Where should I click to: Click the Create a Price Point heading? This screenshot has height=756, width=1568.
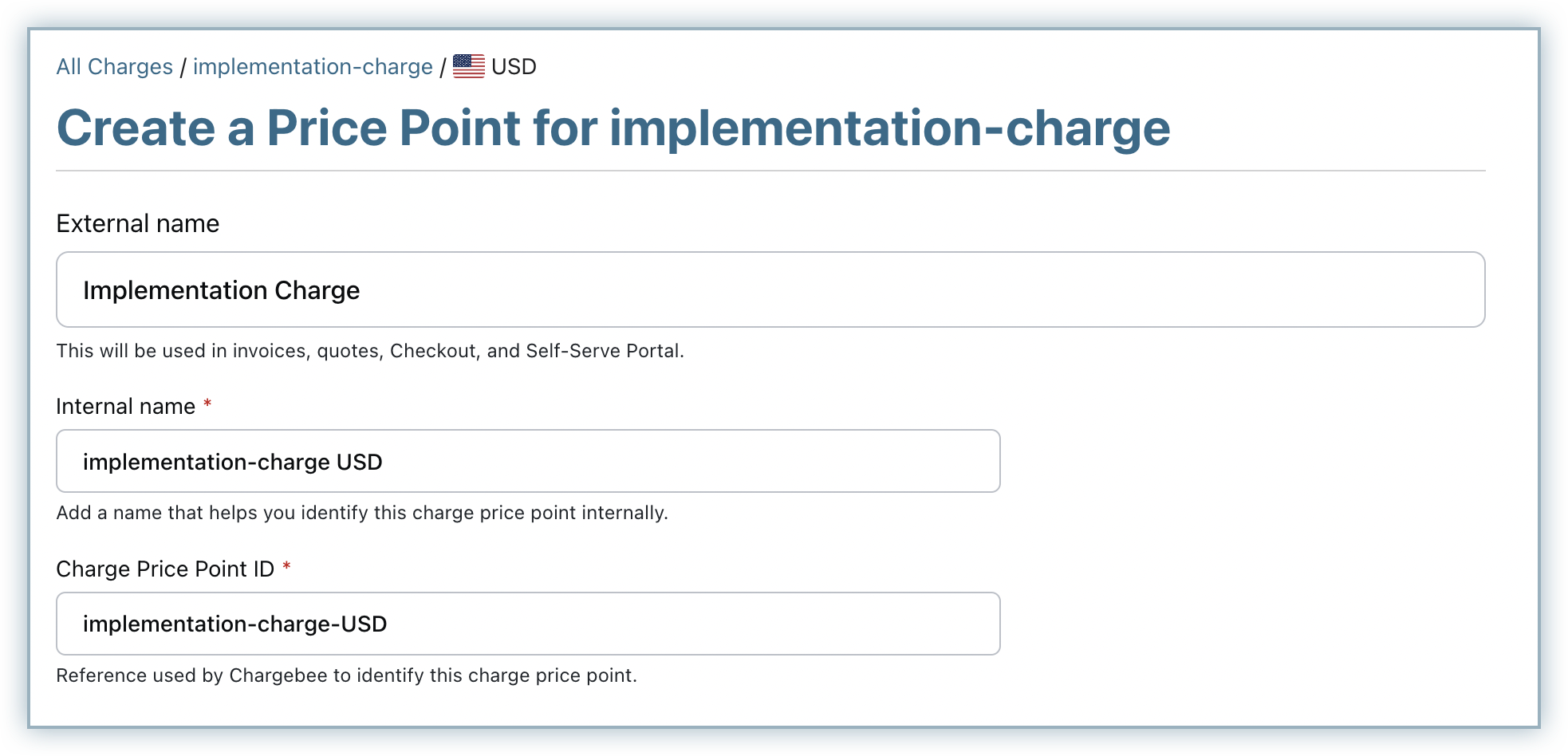pos(613,128)
